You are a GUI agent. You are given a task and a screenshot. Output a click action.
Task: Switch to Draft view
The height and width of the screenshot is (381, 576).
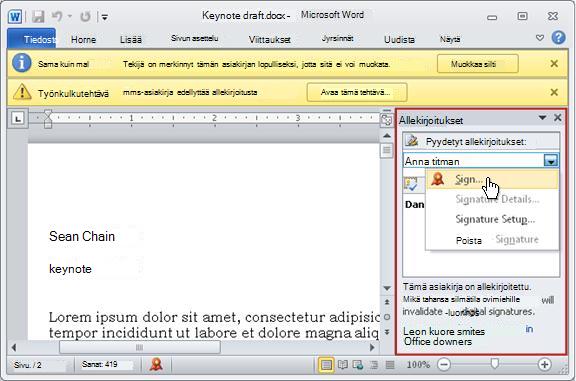(x=390, y=364)
